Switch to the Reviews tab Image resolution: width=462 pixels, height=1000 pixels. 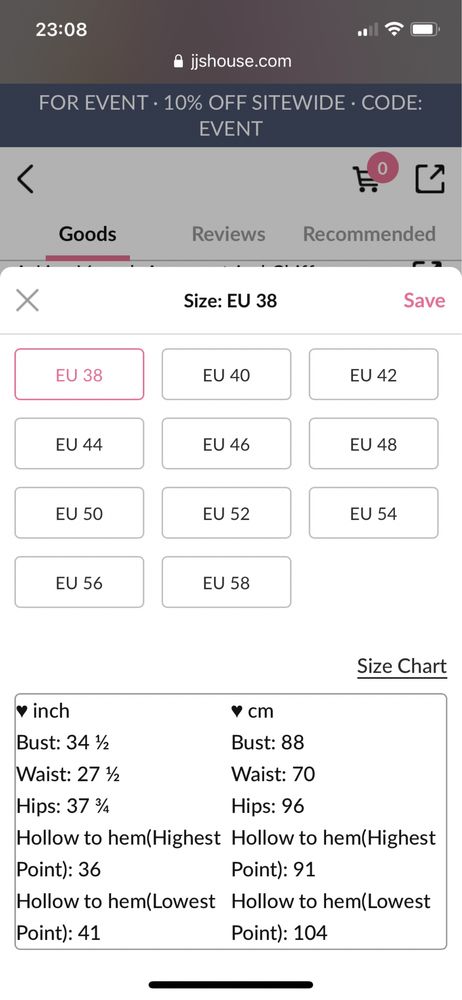[228, 234]
